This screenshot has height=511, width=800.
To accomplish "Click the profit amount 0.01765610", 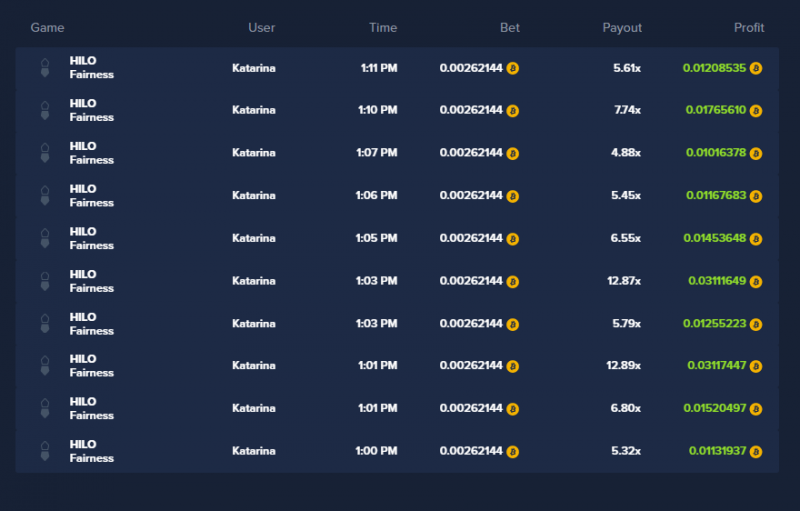I will 716,110.
